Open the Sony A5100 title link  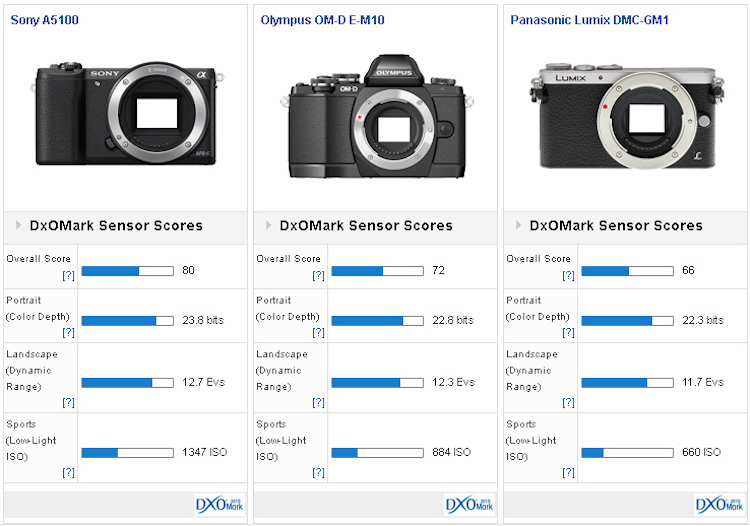tap(45, 20)
